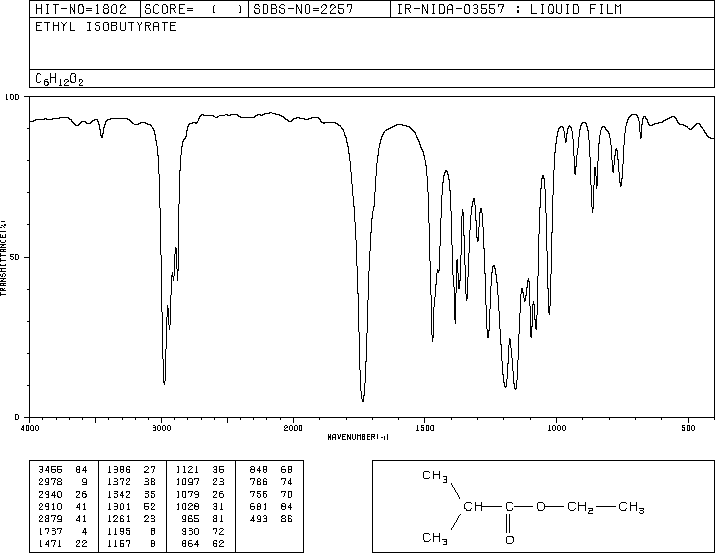Viewport: 715px width, 553px height.
Task: Click transmittance value 9 beside 2978
Action: 85,482
